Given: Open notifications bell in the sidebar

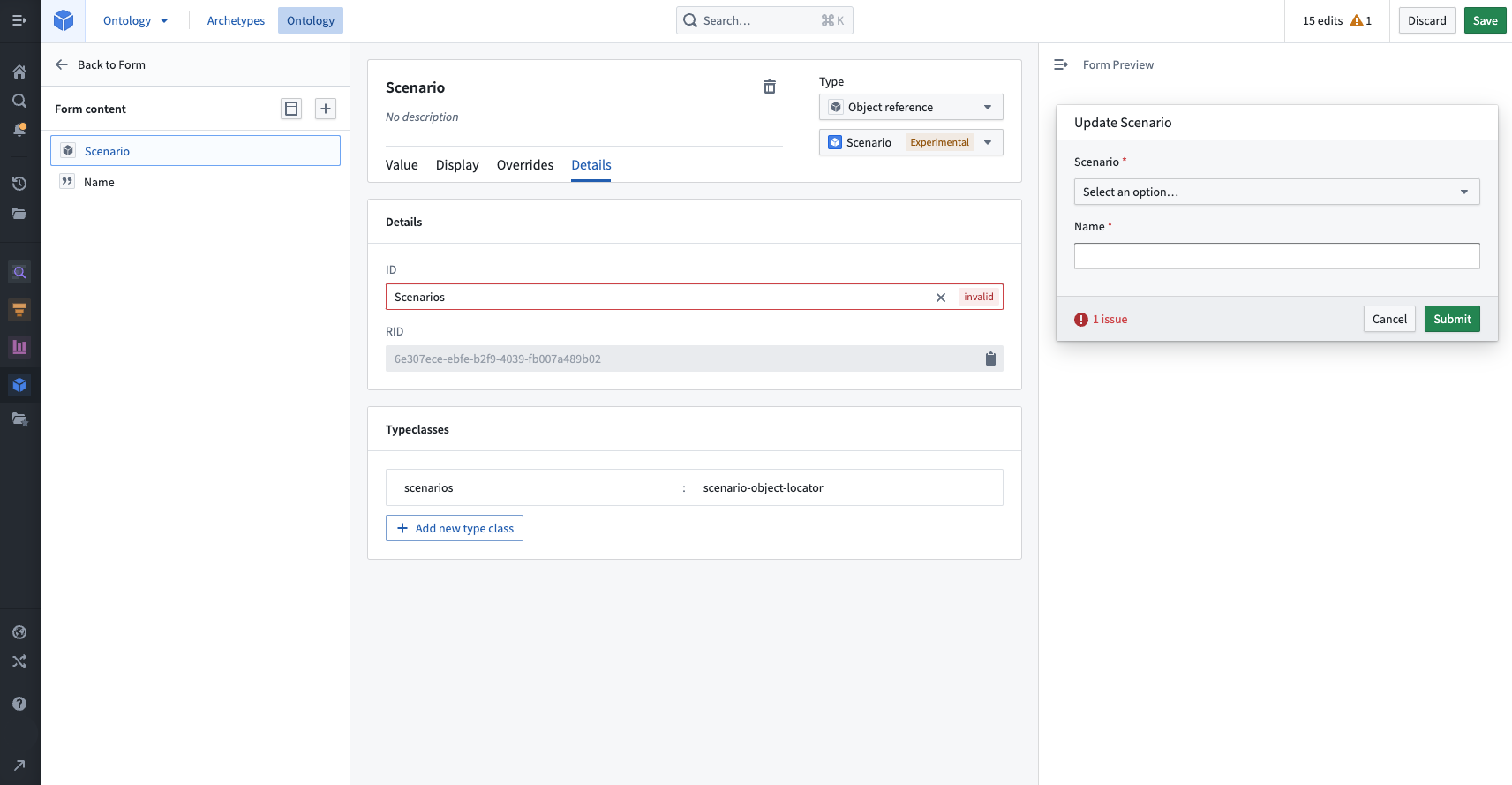Looking at the screenshot, I should [19, 130].
